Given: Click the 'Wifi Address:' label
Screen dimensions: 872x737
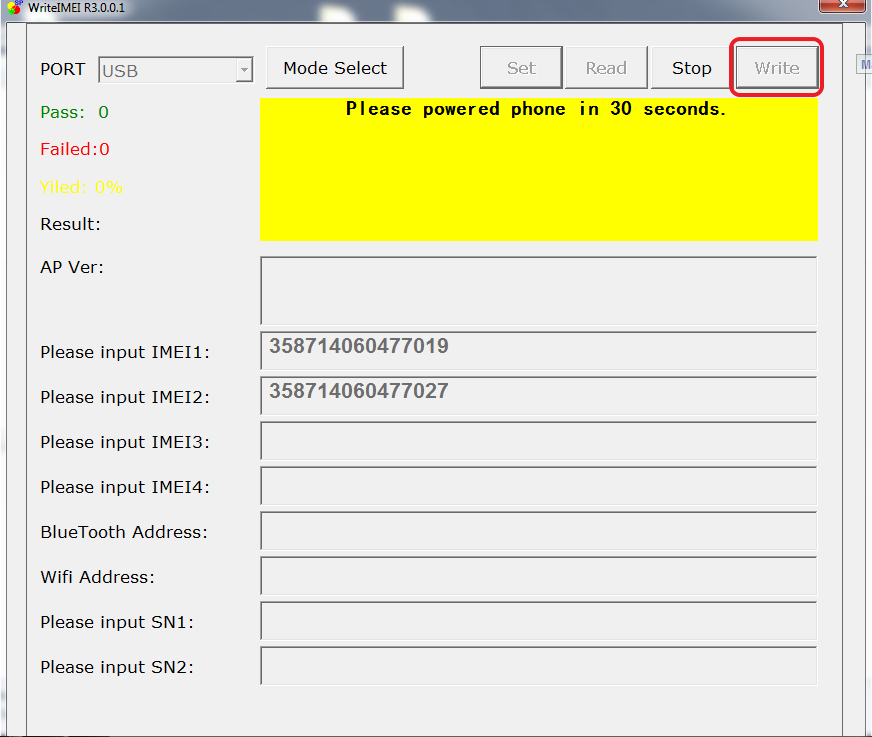Looking at the screenshot, I should [x=97, y=577].
